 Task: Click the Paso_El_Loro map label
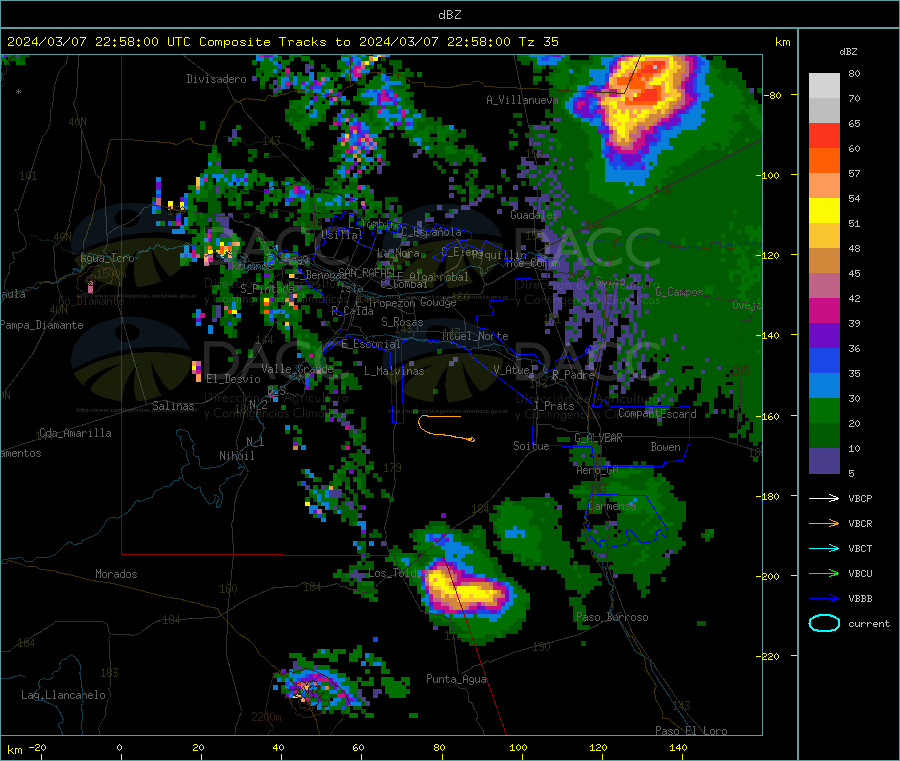click(x=691, y=731)
